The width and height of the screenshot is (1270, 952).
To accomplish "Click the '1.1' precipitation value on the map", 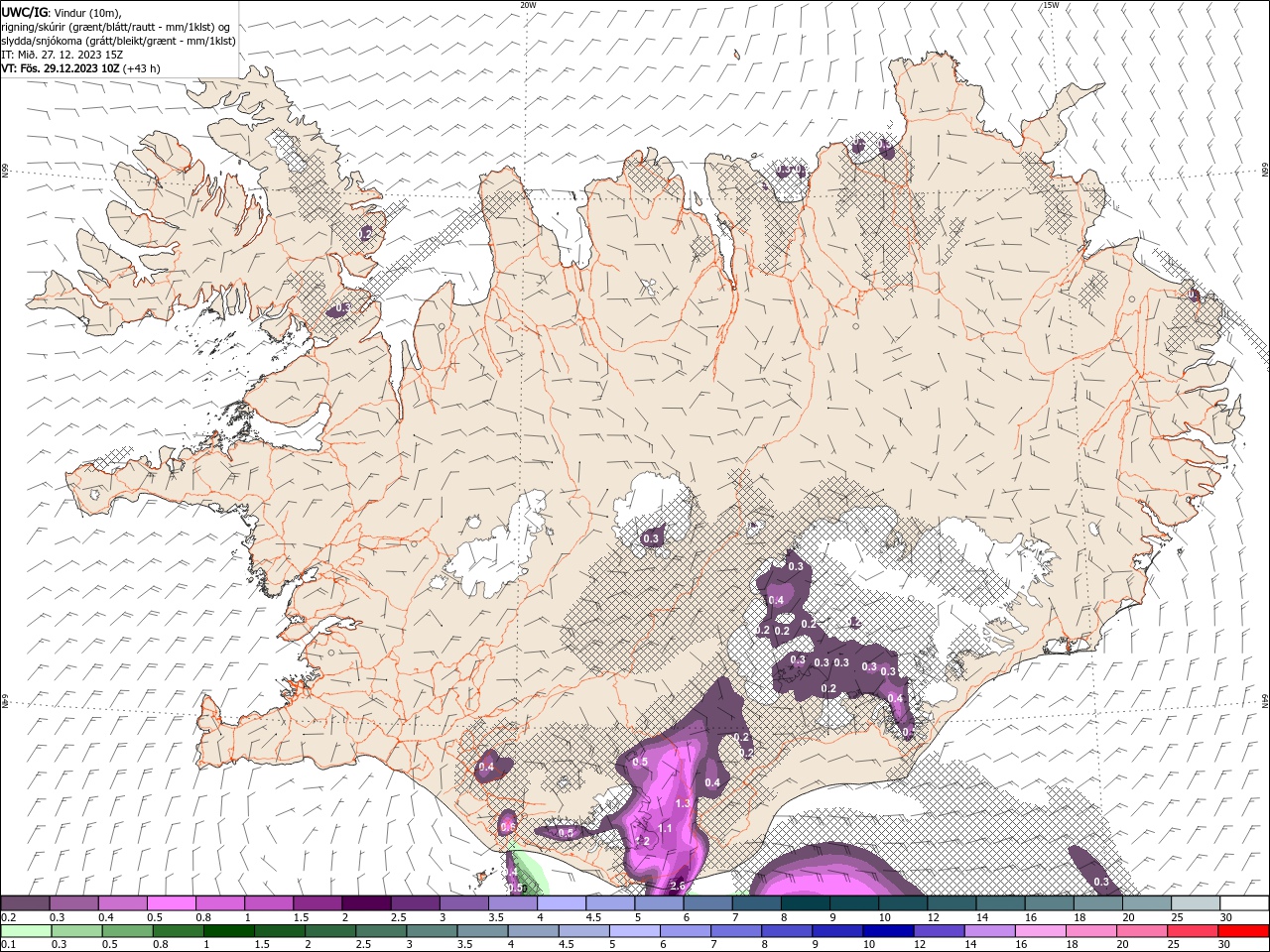I will click(665, 828).
